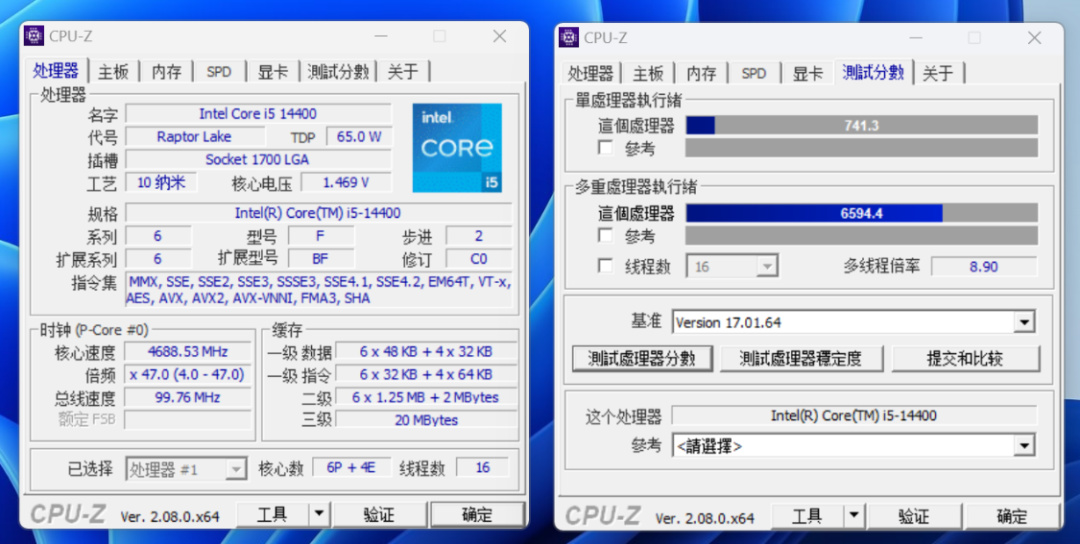Click CPU-Z app icon in left window title bar

34,36
